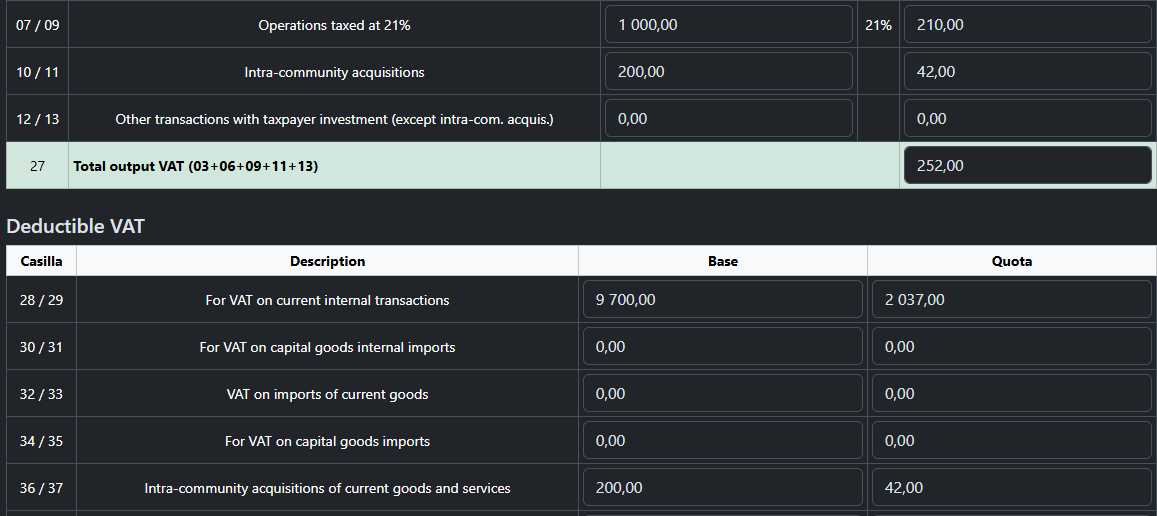Click base field for capital goods internal imports

[x=722, y=347]
